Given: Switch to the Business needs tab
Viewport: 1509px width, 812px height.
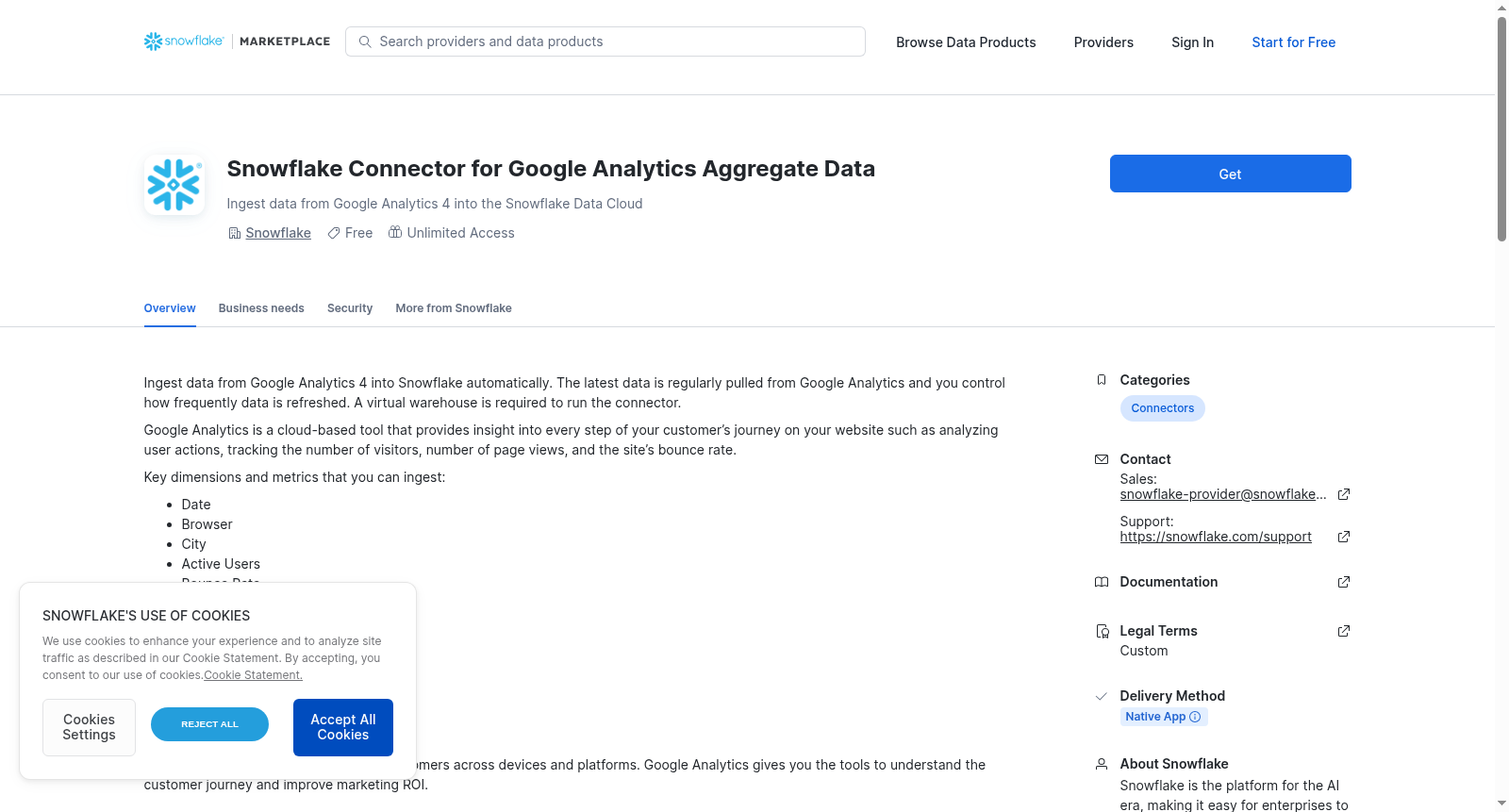Looking at the screenshot, I should click(x=261, y=308).
